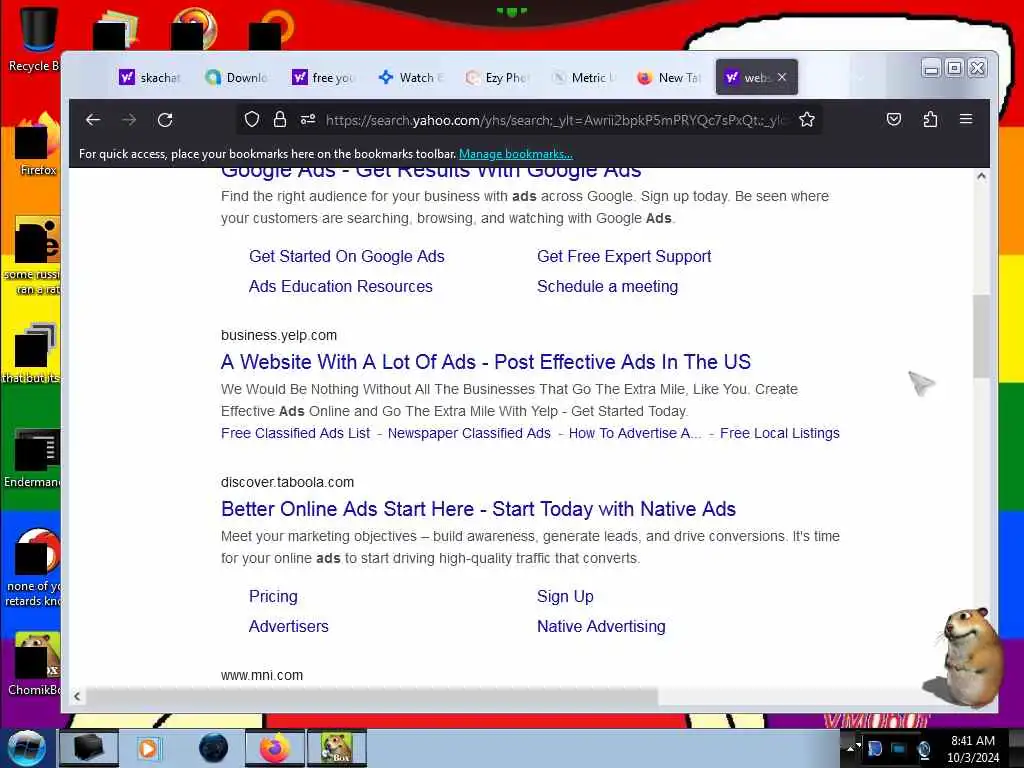
Task: Open 'How To Advertise A...' link
Action: 635,433
